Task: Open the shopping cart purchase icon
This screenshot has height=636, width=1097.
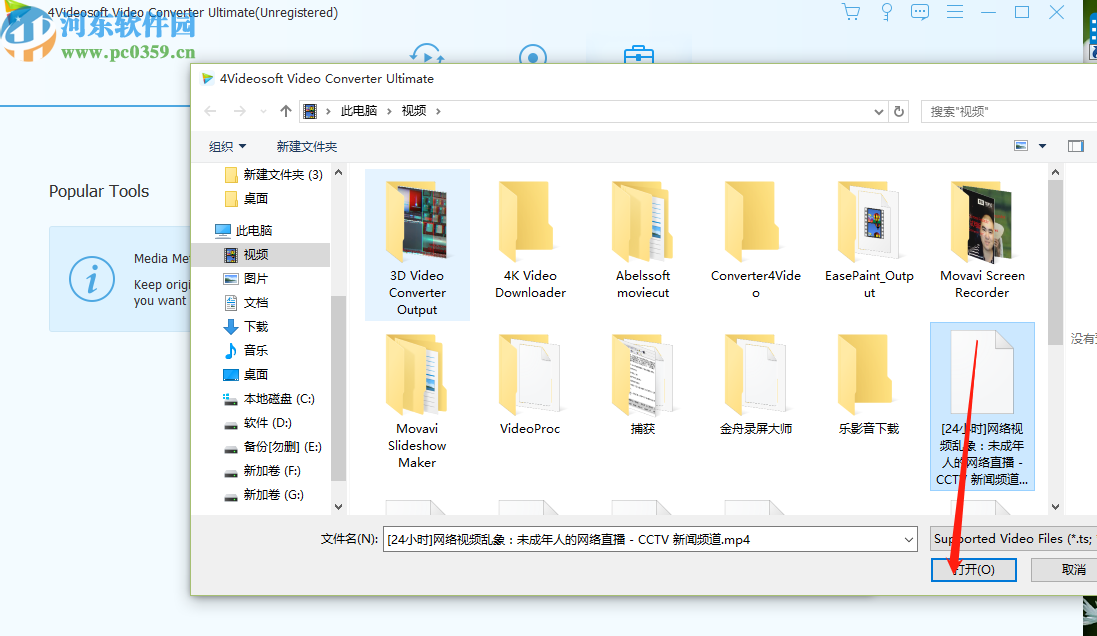Action: click(x=851, y=12)
